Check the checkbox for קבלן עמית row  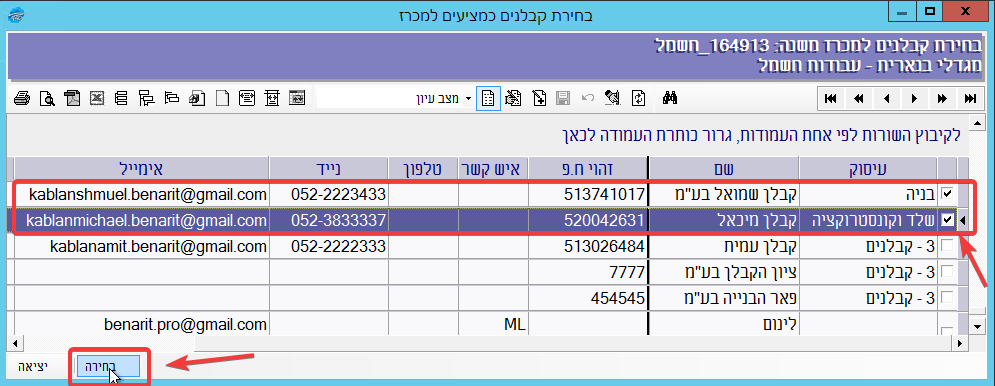pos(947,246)
